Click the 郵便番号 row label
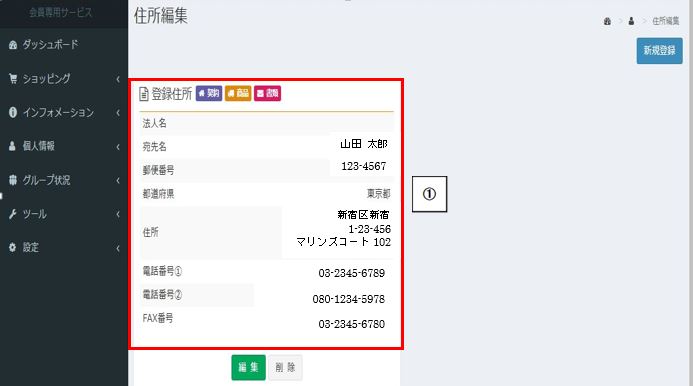Screen dimensions: 693x386 click(x=158, y=170)
